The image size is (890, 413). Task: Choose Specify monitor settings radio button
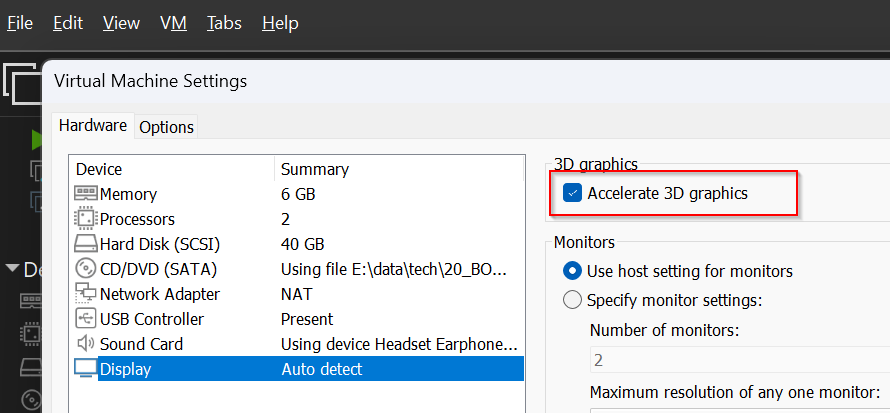click(x=573, y=300)
